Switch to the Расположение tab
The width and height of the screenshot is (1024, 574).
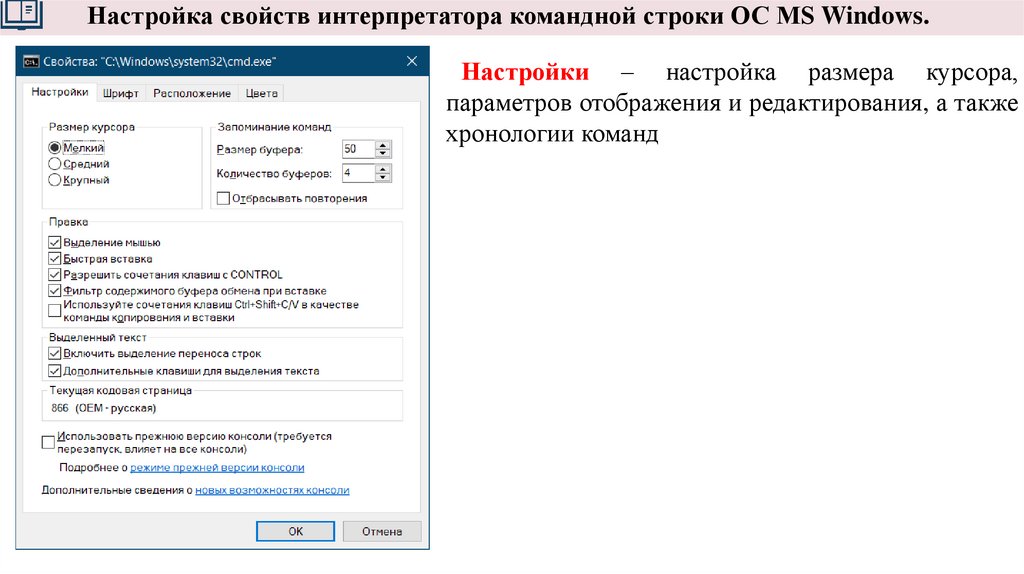coord(192,93)
